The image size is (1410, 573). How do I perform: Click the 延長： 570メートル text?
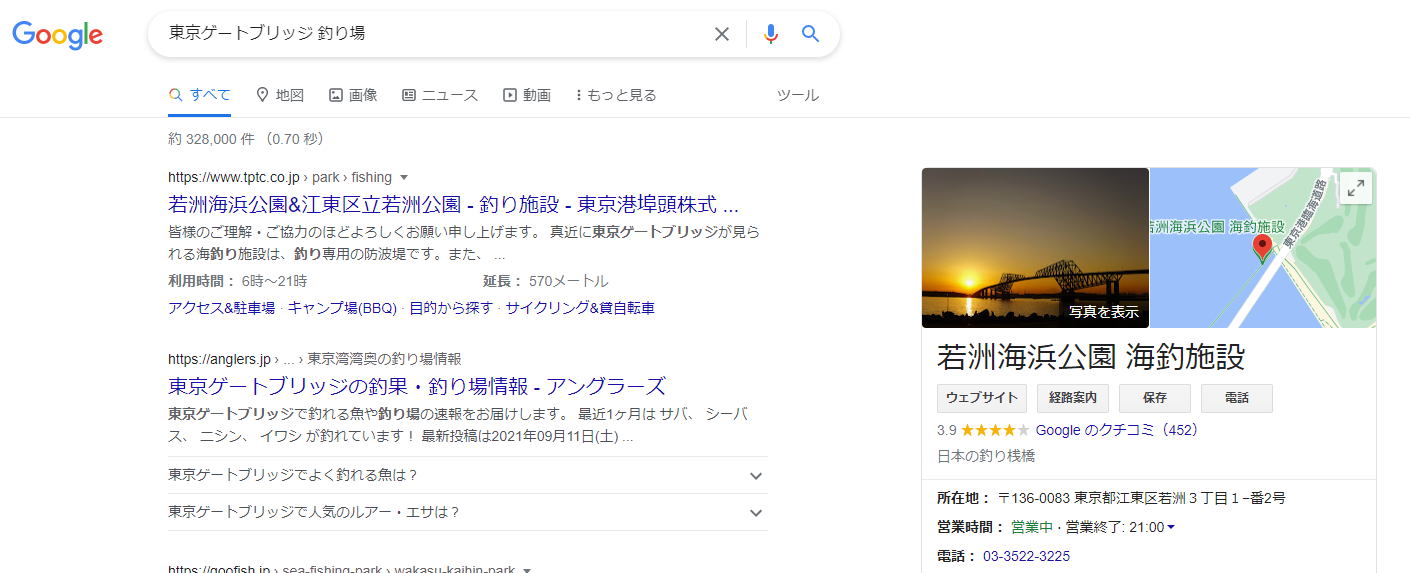click(546, 281)
